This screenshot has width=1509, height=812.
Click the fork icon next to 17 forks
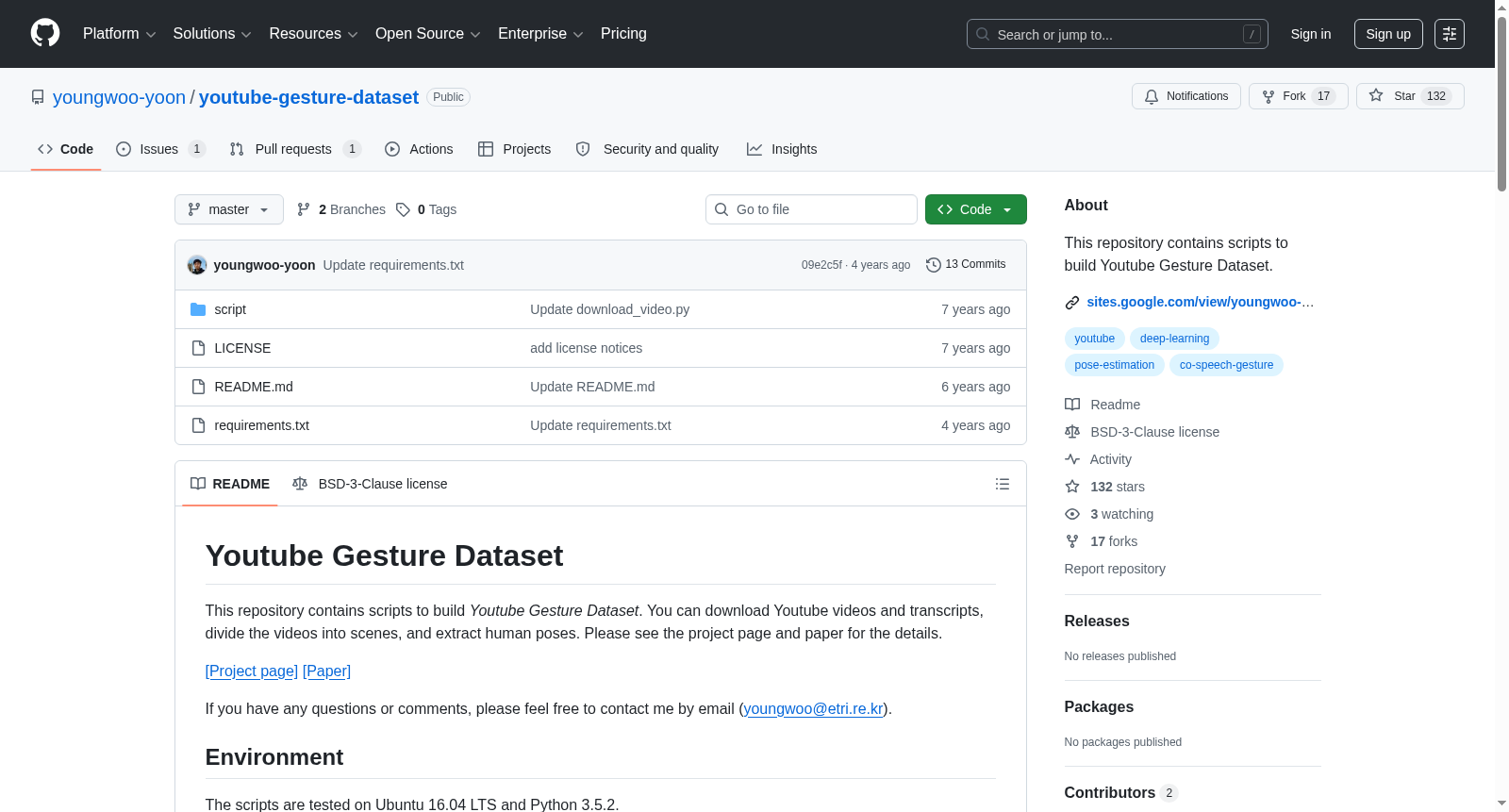click(1072, 541)
